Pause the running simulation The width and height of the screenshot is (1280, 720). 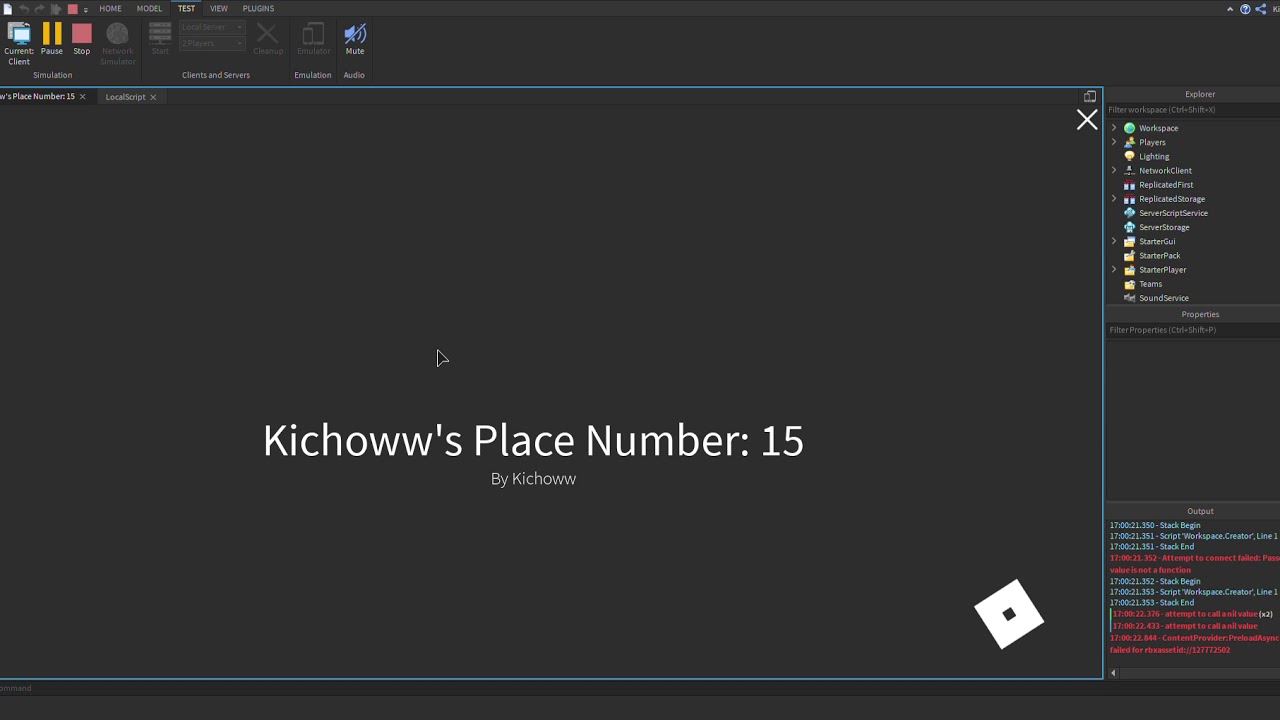(52, 40)
